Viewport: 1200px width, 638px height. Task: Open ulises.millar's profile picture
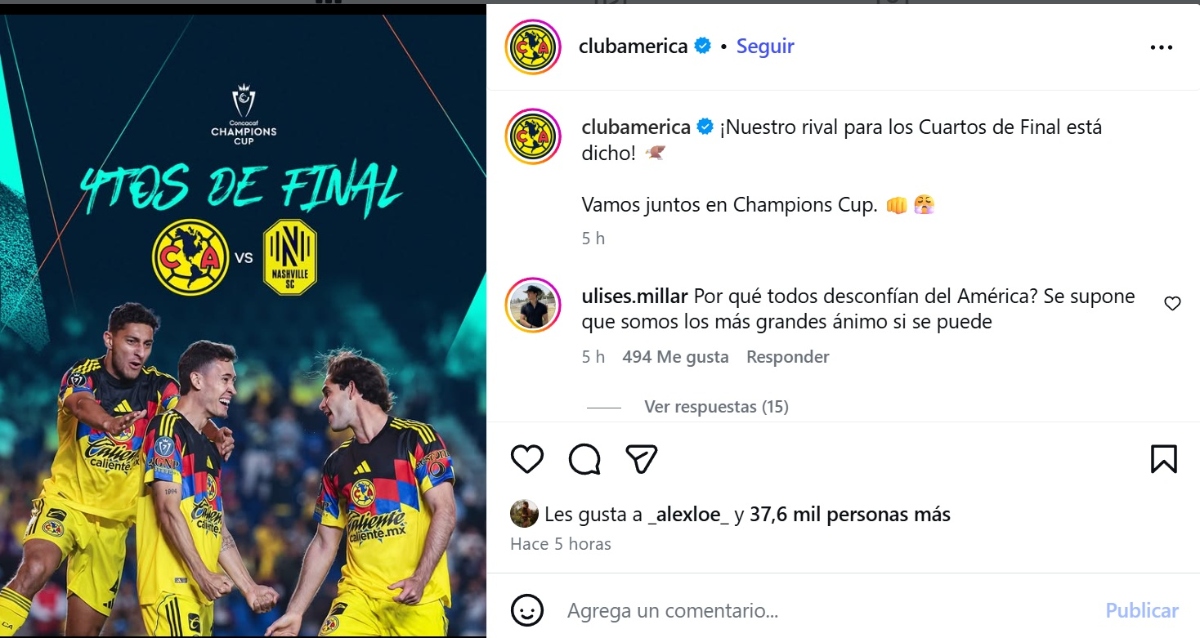pos(533,306)
